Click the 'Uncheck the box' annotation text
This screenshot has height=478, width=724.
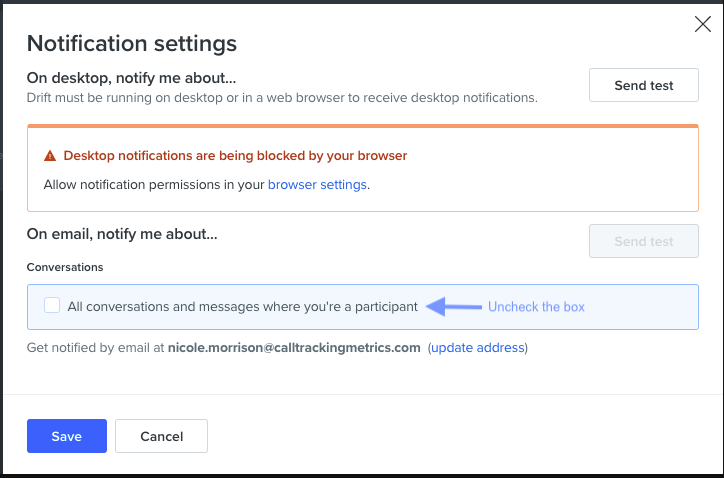(536, 307)
